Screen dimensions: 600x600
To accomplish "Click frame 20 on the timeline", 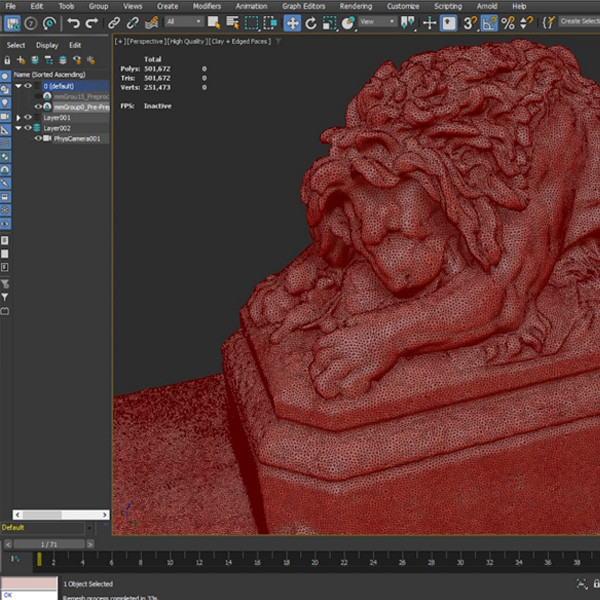I will pos(315,562).
